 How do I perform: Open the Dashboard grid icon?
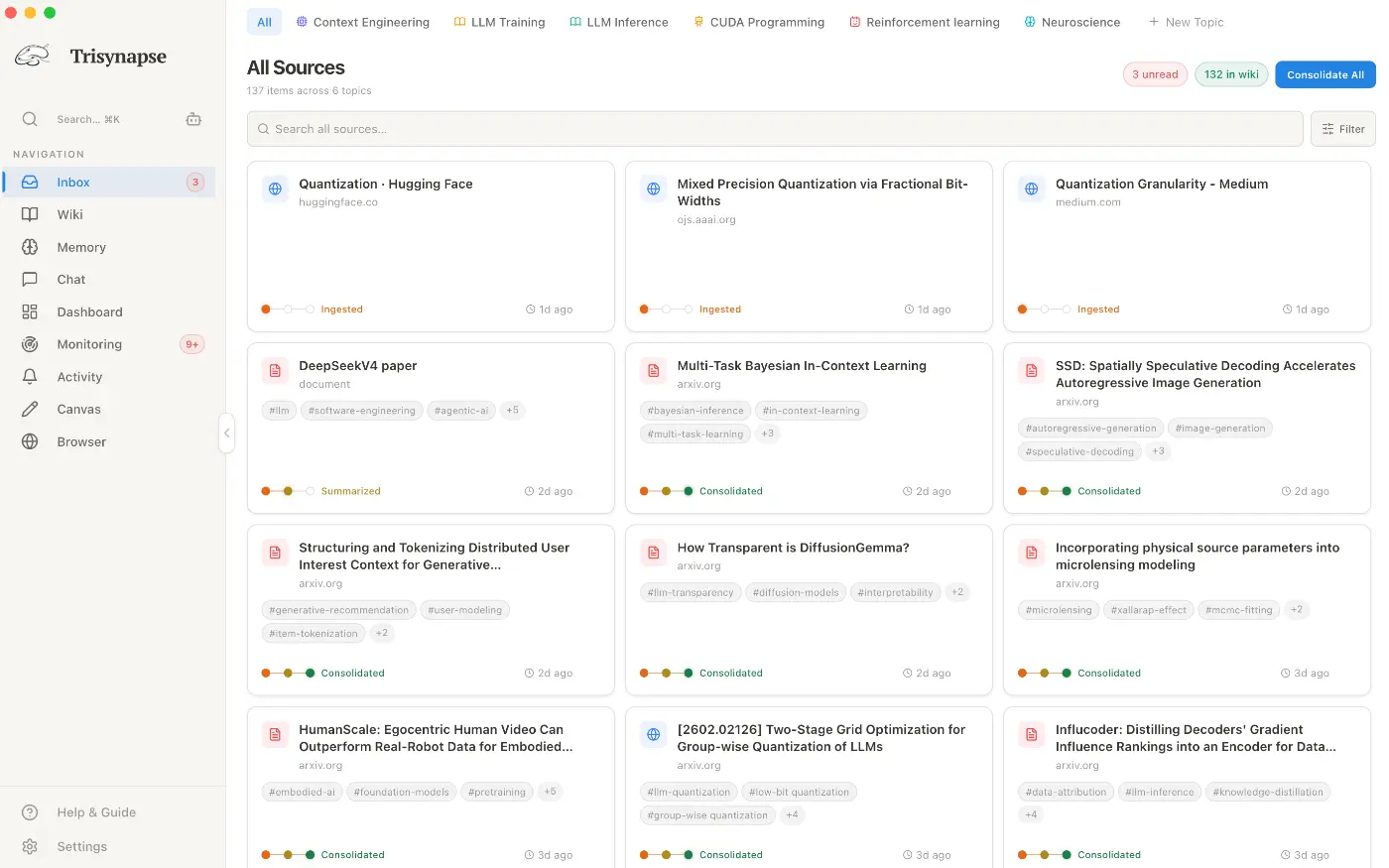pos(30,311)
